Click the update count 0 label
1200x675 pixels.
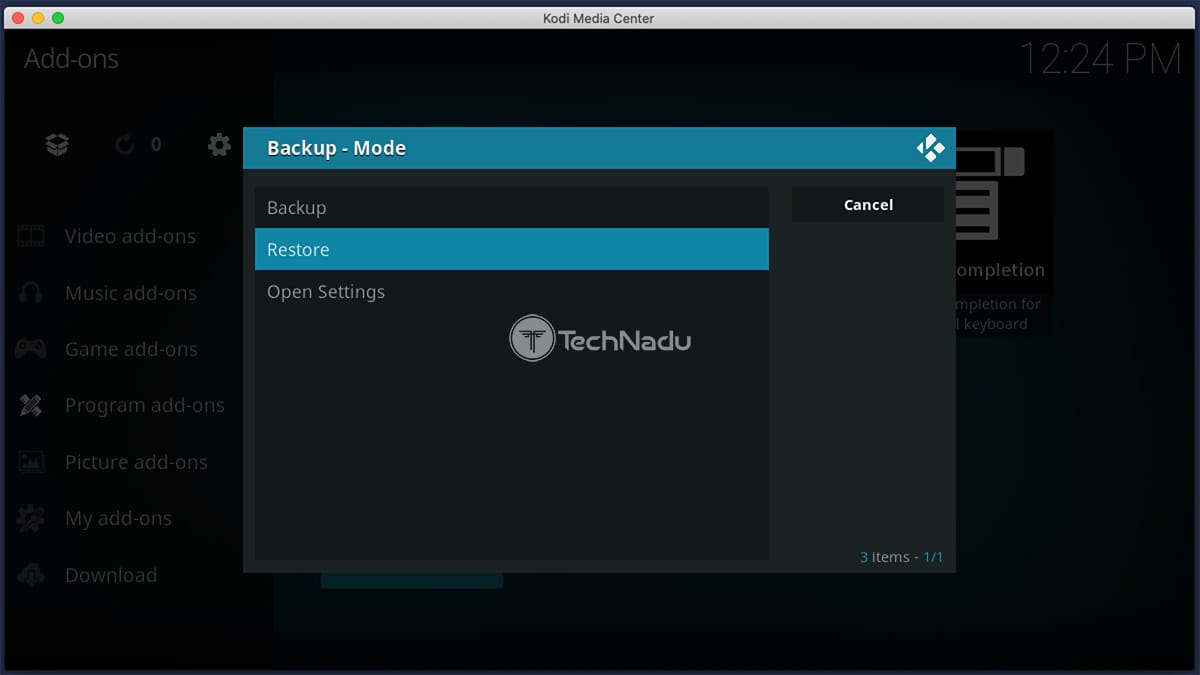(156, 145)
